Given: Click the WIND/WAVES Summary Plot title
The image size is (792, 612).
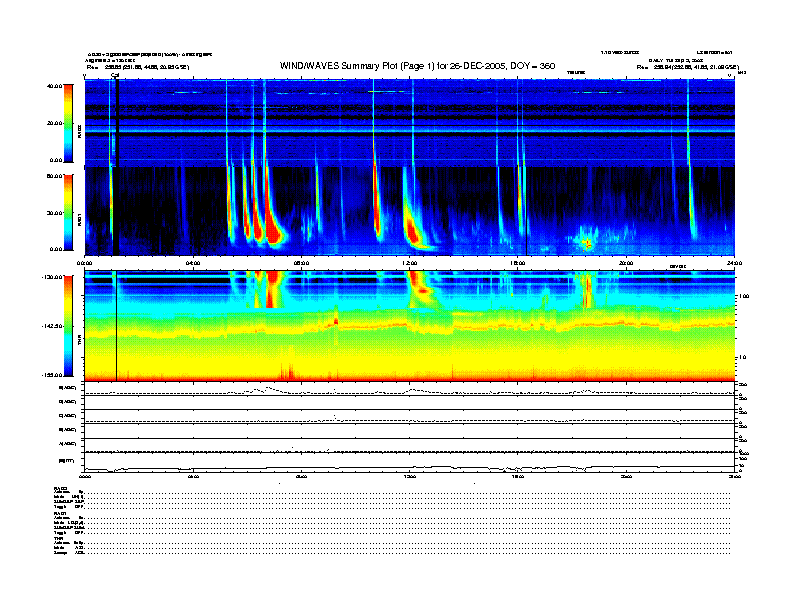Looking at the screenshot, I should point(417,66).
